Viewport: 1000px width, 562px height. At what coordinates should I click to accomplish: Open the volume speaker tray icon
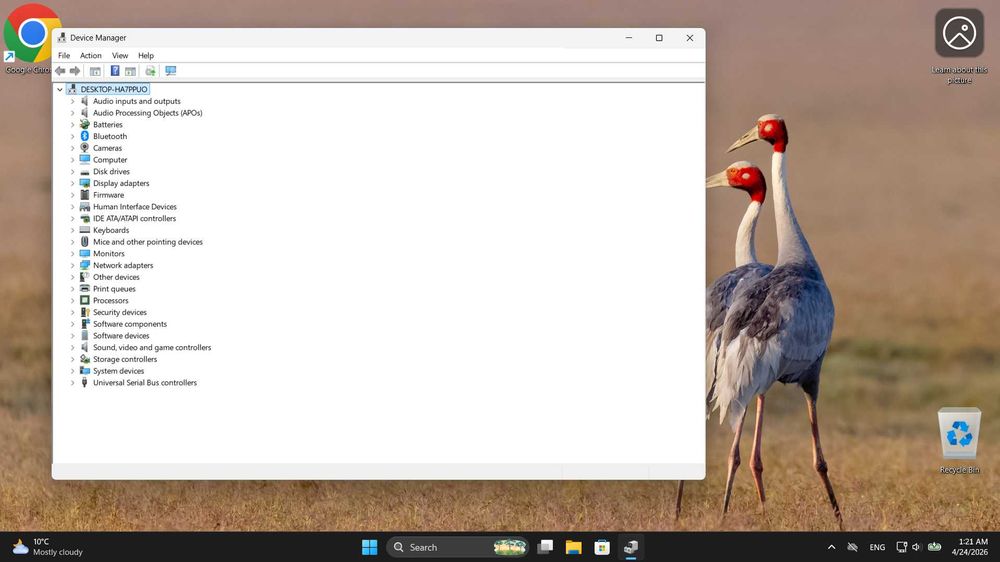[x=916, y=547]
